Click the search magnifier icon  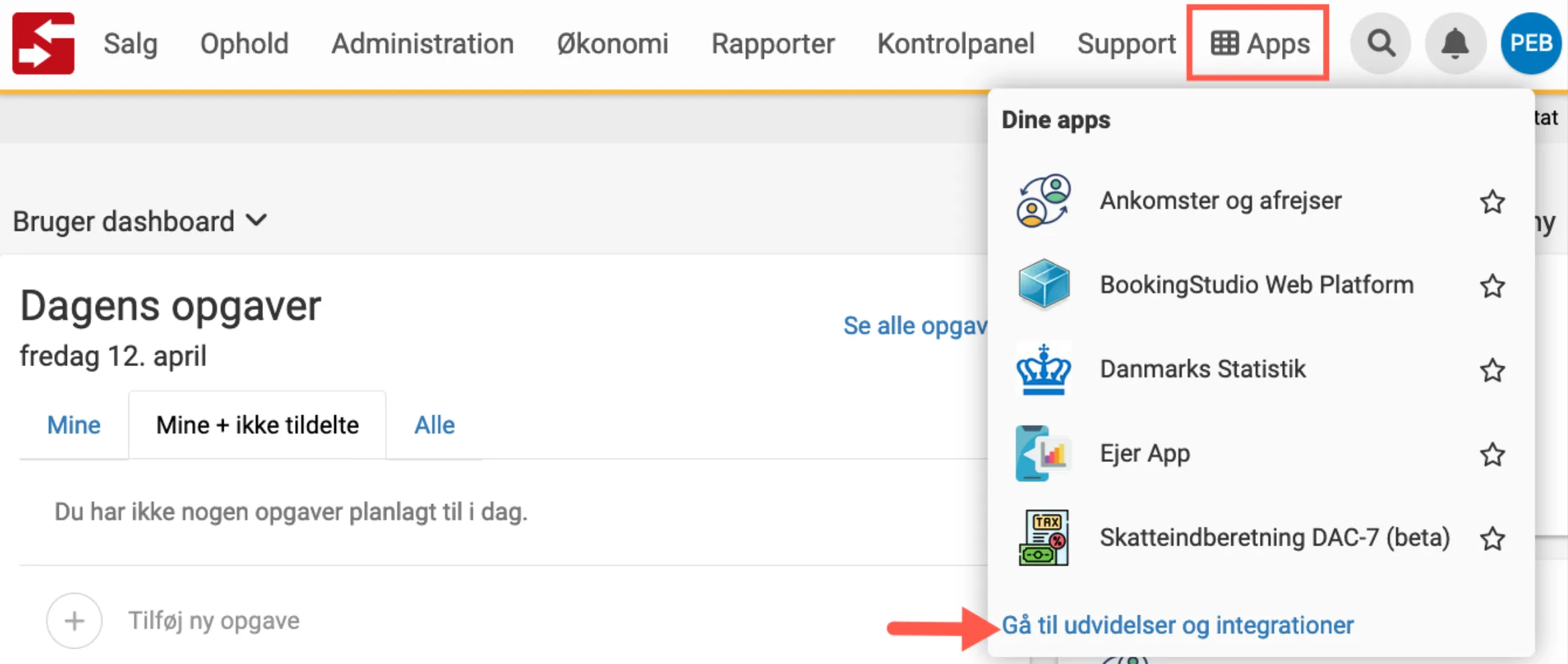pos(1381,43)
